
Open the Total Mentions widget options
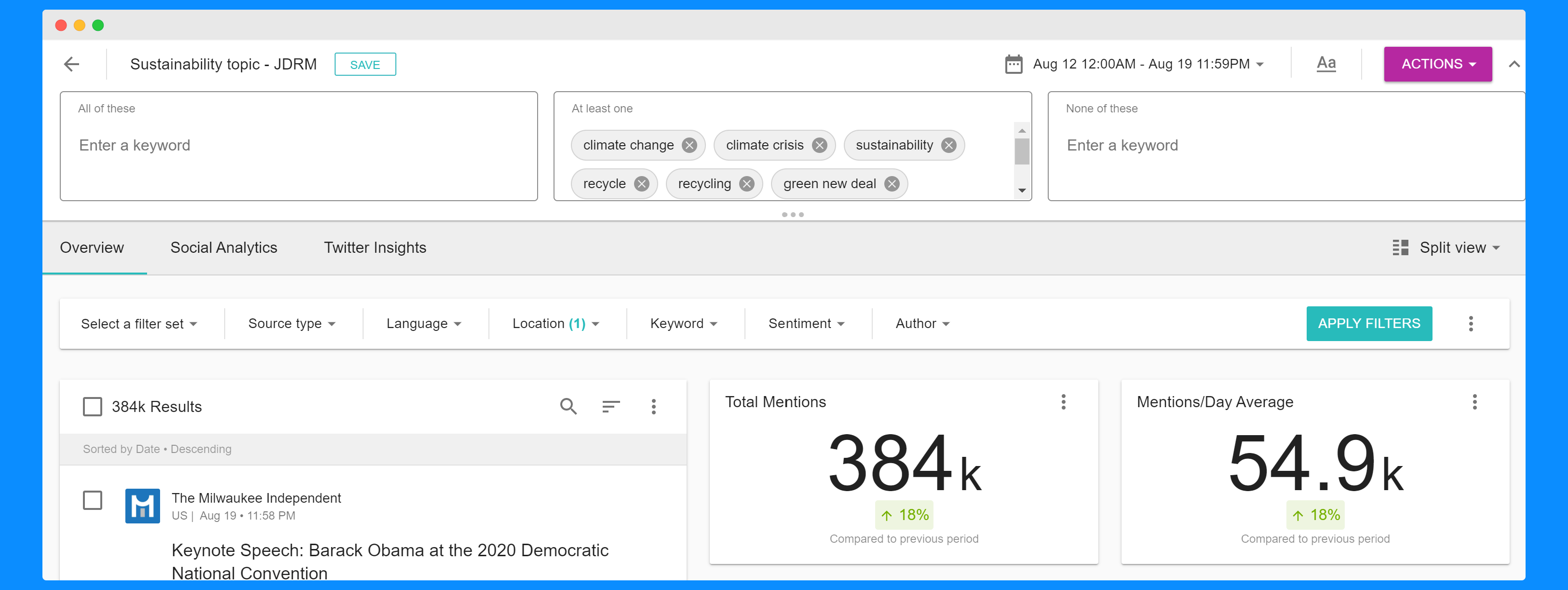coord(1063,402)
